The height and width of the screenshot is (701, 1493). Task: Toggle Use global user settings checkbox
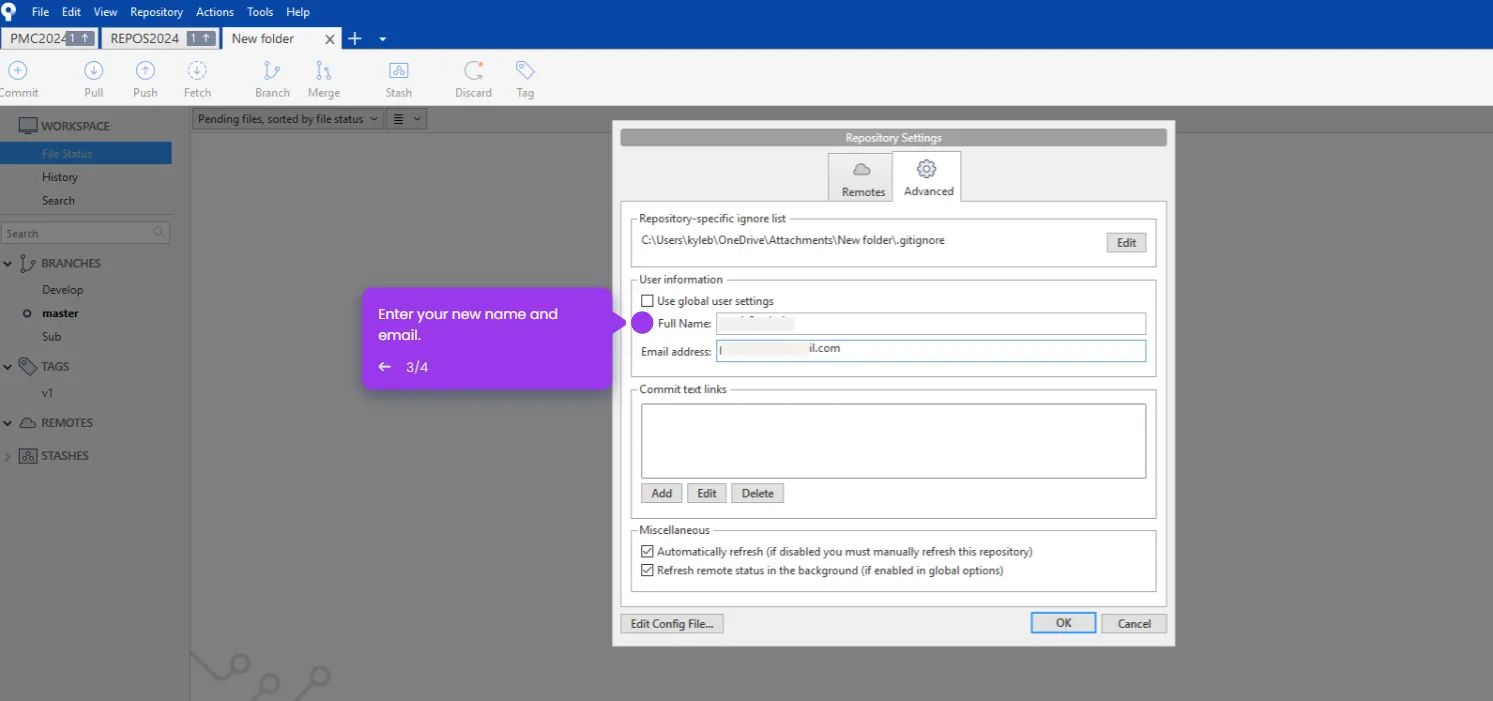pyautogui.click(x=647, y=301)
